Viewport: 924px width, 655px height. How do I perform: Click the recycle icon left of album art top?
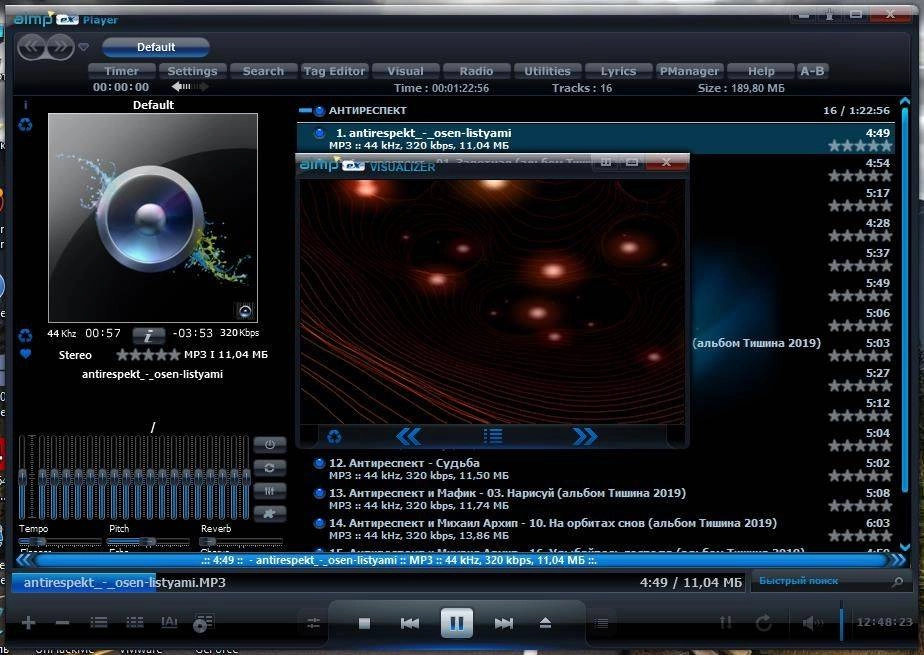click(25, 125)
